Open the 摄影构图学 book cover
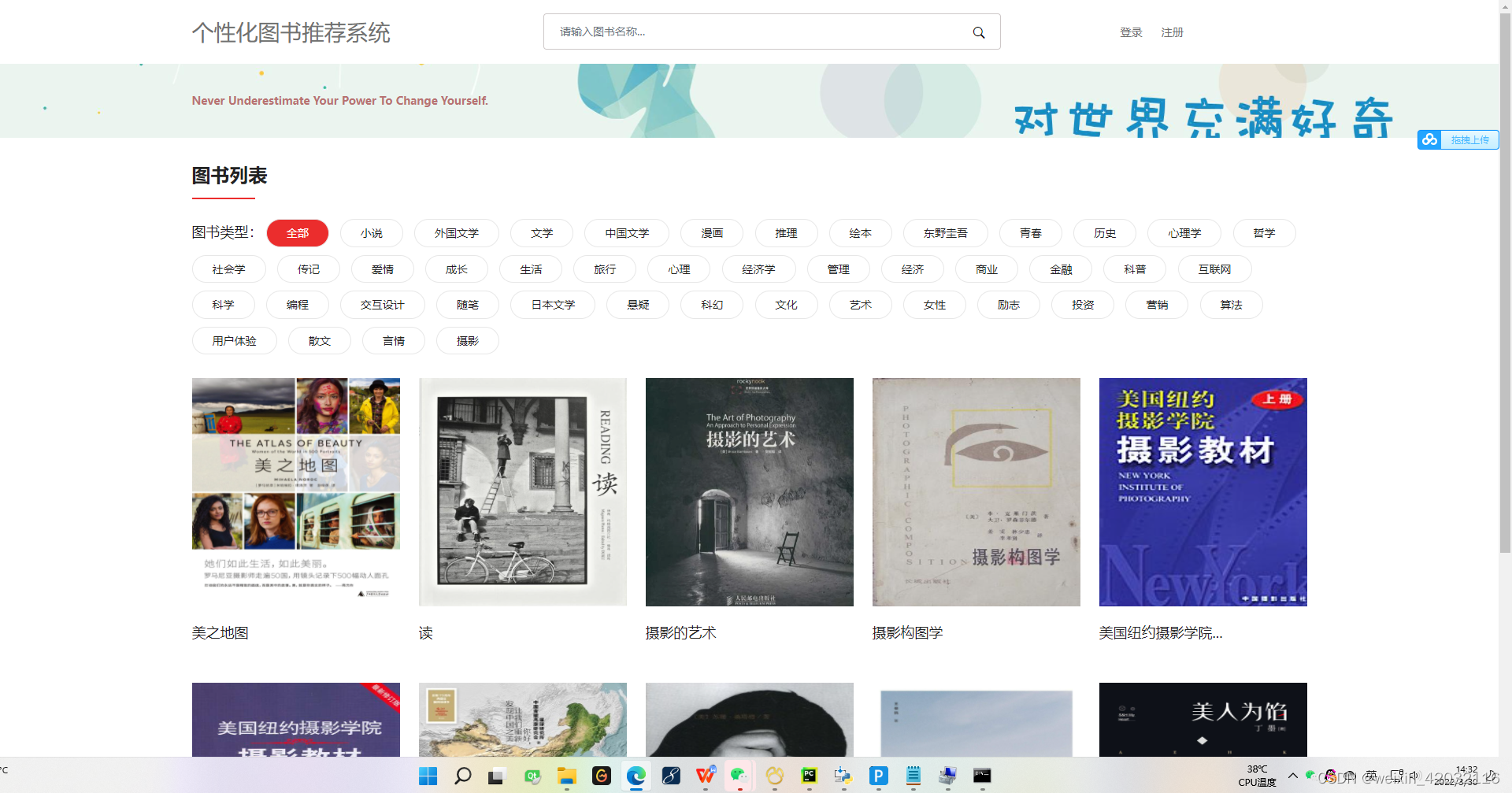The height and width of the screenshot is (793, 1512). pos(976,491)
